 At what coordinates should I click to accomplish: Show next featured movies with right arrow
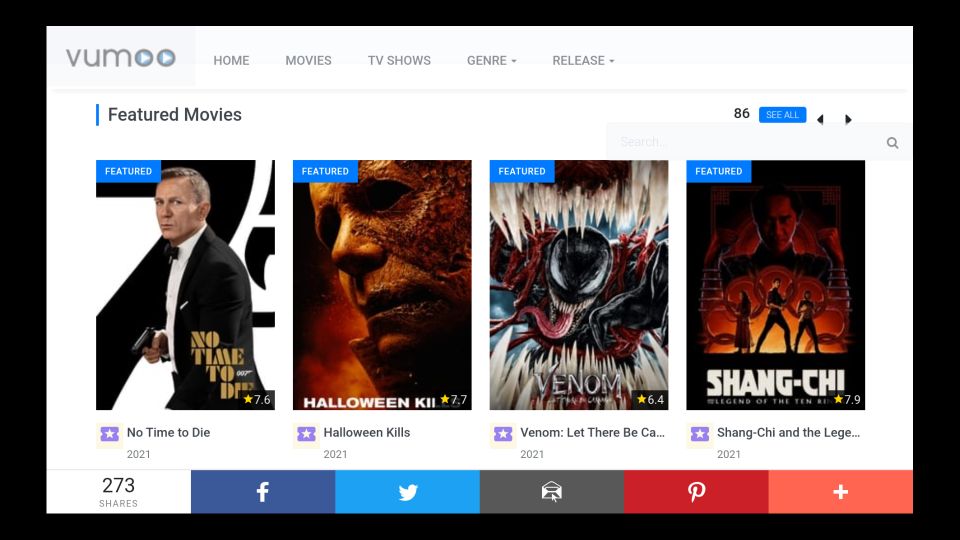(848, 119)
